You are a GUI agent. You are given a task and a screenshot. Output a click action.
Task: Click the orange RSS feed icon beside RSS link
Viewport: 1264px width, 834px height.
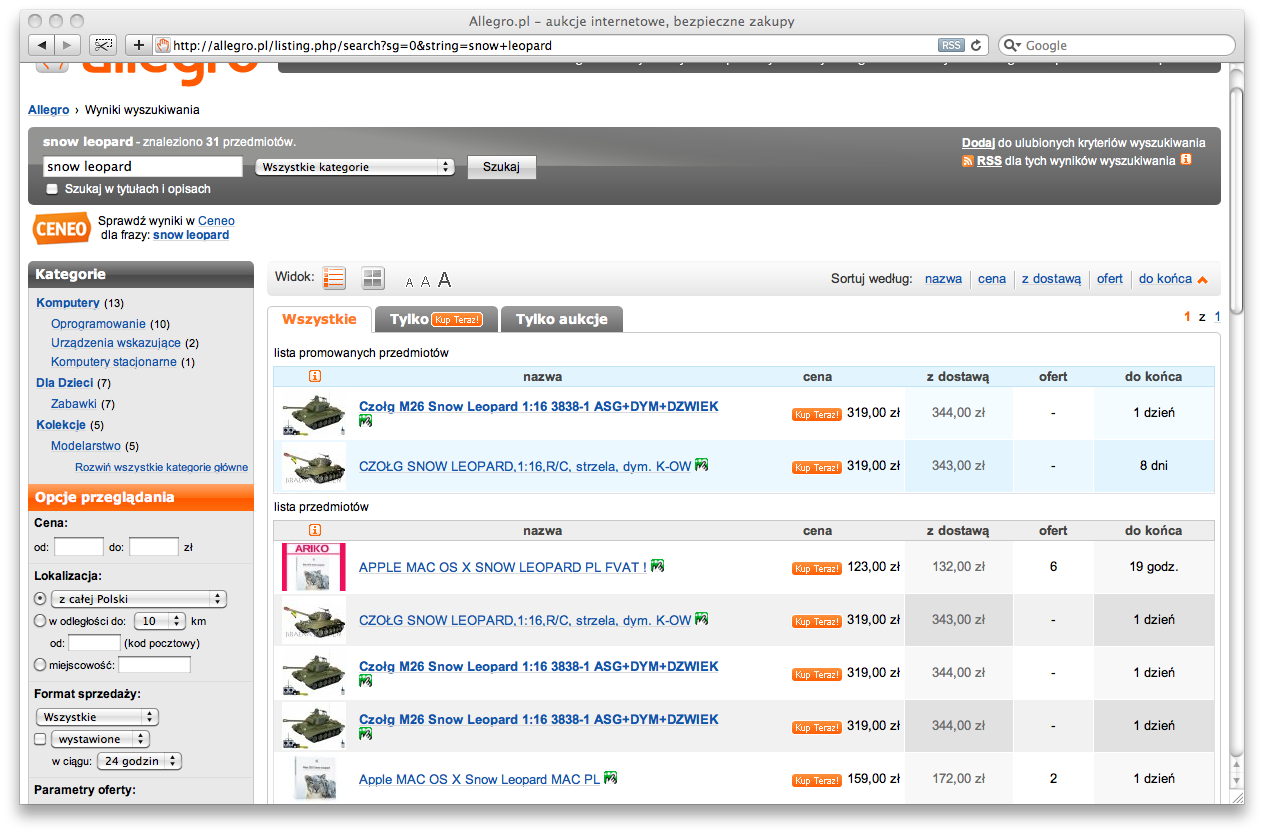(967, 161)
